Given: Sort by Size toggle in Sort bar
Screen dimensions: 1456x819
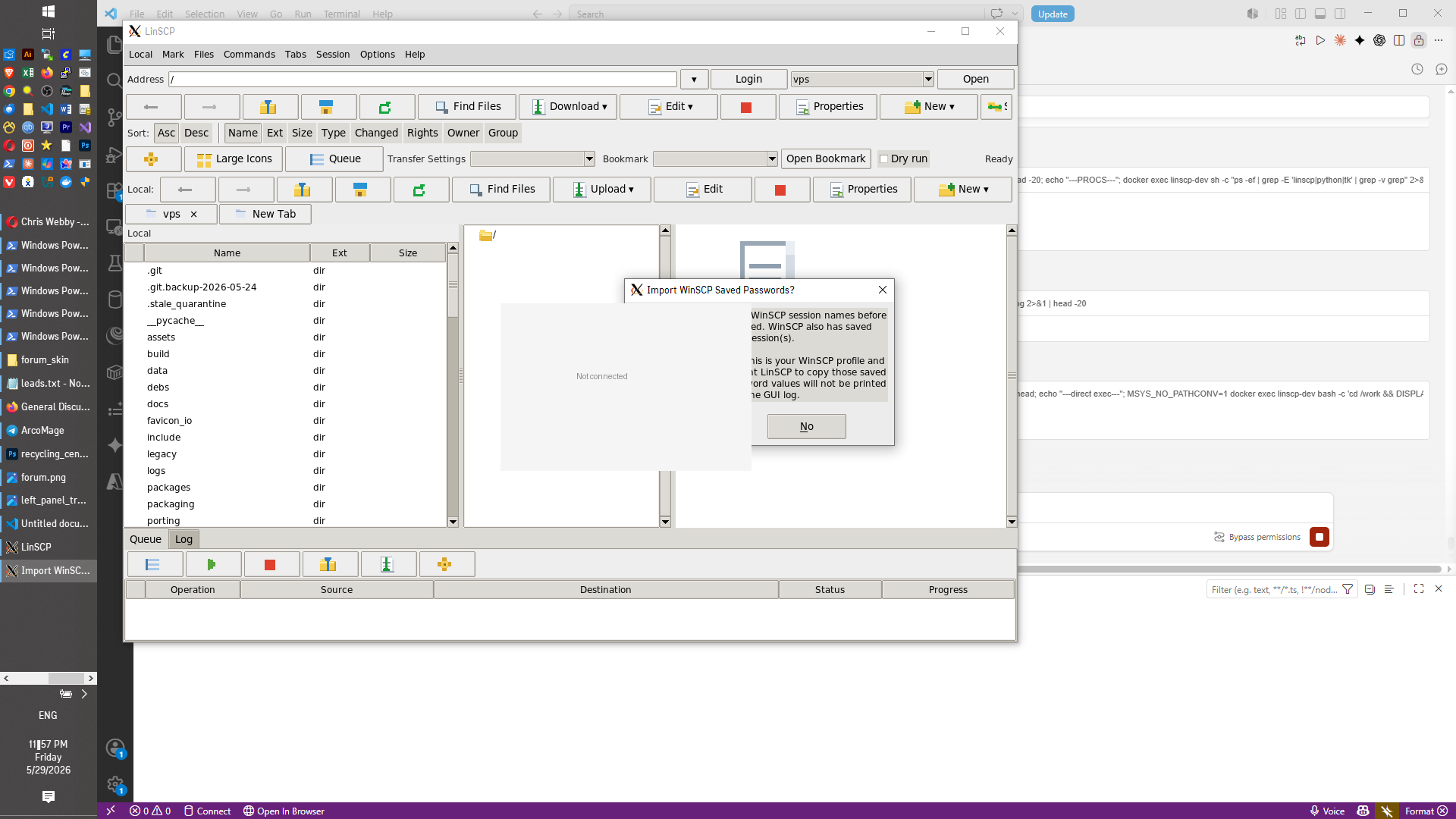Looking at the screenshot, I should coord(302,133).
